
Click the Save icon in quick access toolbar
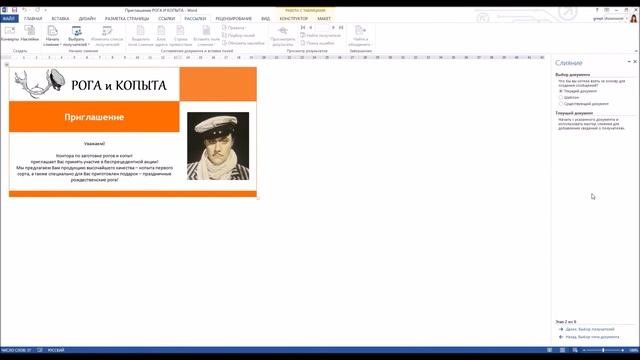click(x=14, y=10)
